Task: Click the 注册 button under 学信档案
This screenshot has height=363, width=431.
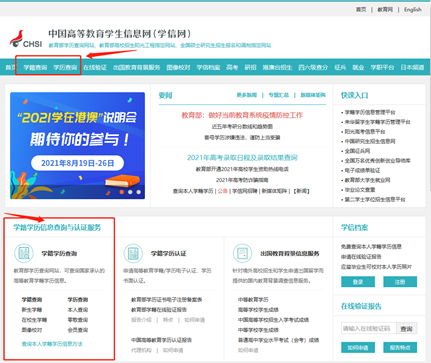Action: point(400,282)
